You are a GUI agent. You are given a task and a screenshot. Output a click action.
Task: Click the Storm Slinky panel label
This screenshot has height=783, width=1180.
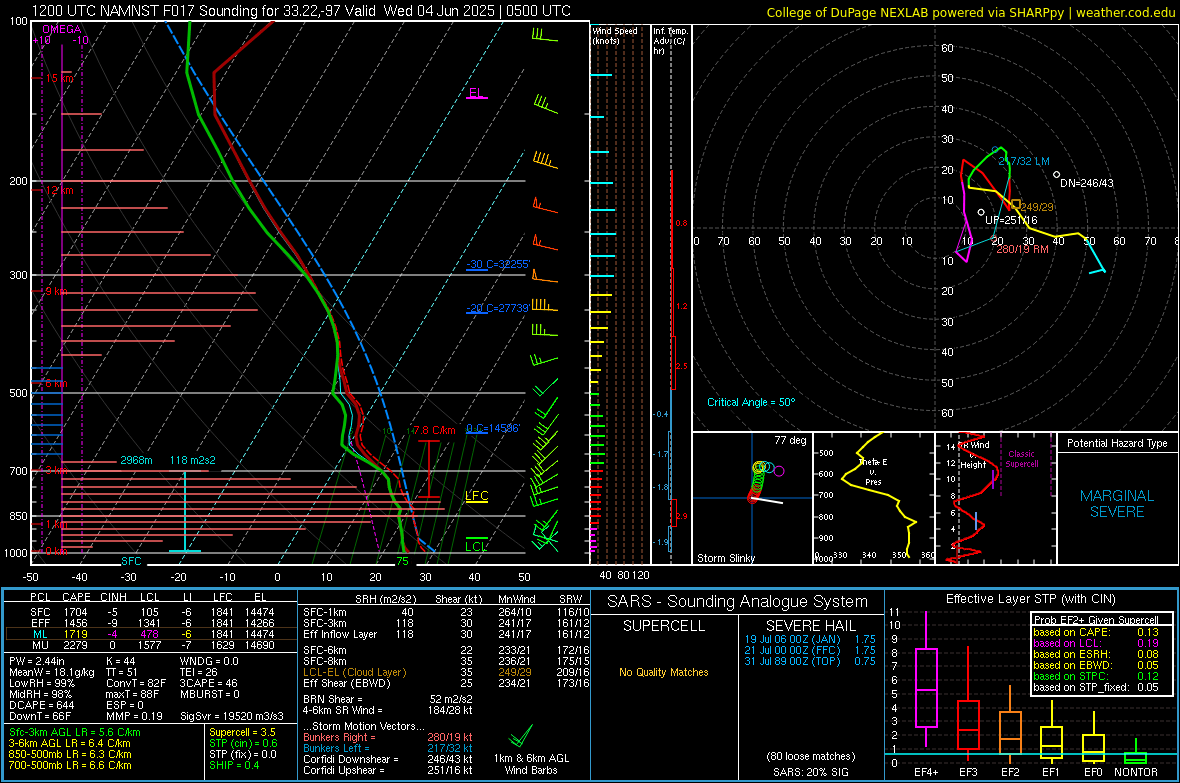point(725,558)
